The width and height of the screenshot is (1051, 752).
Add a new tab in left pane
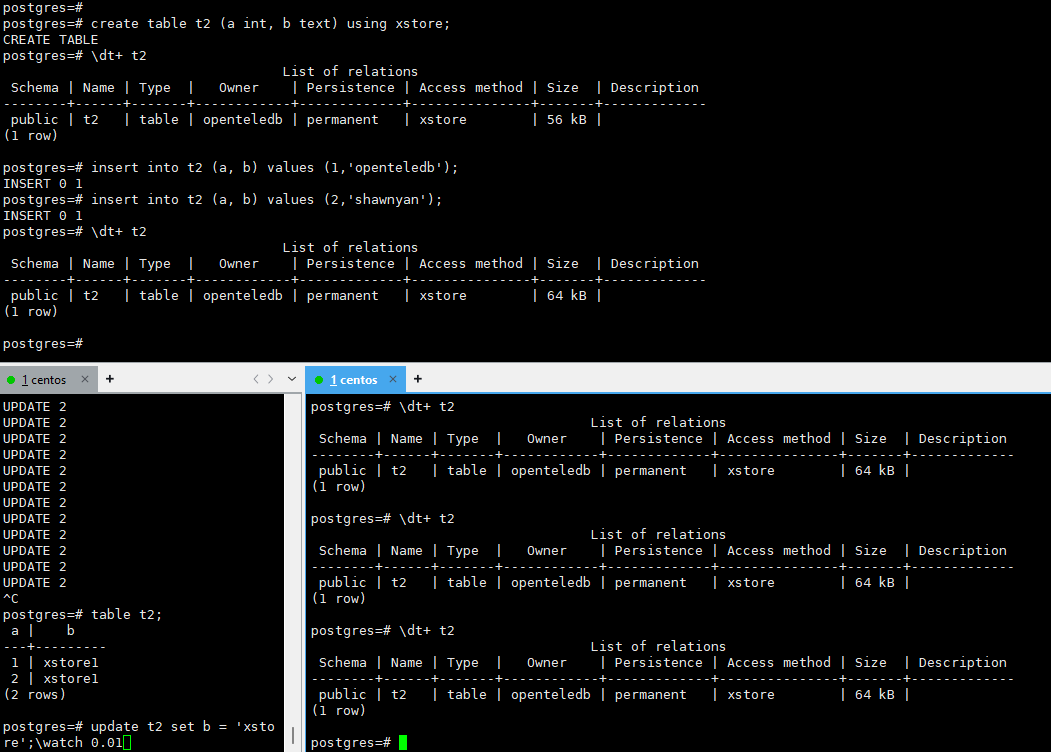(110, 379)
